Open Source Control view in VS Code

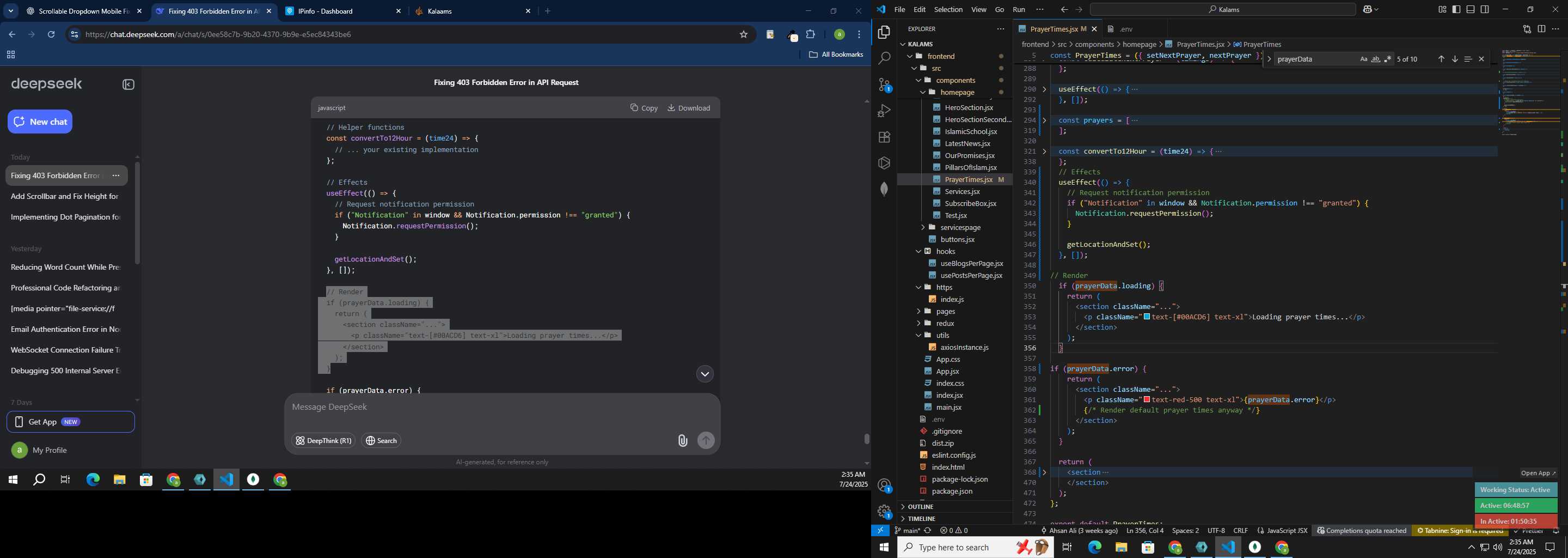point(884,86)
